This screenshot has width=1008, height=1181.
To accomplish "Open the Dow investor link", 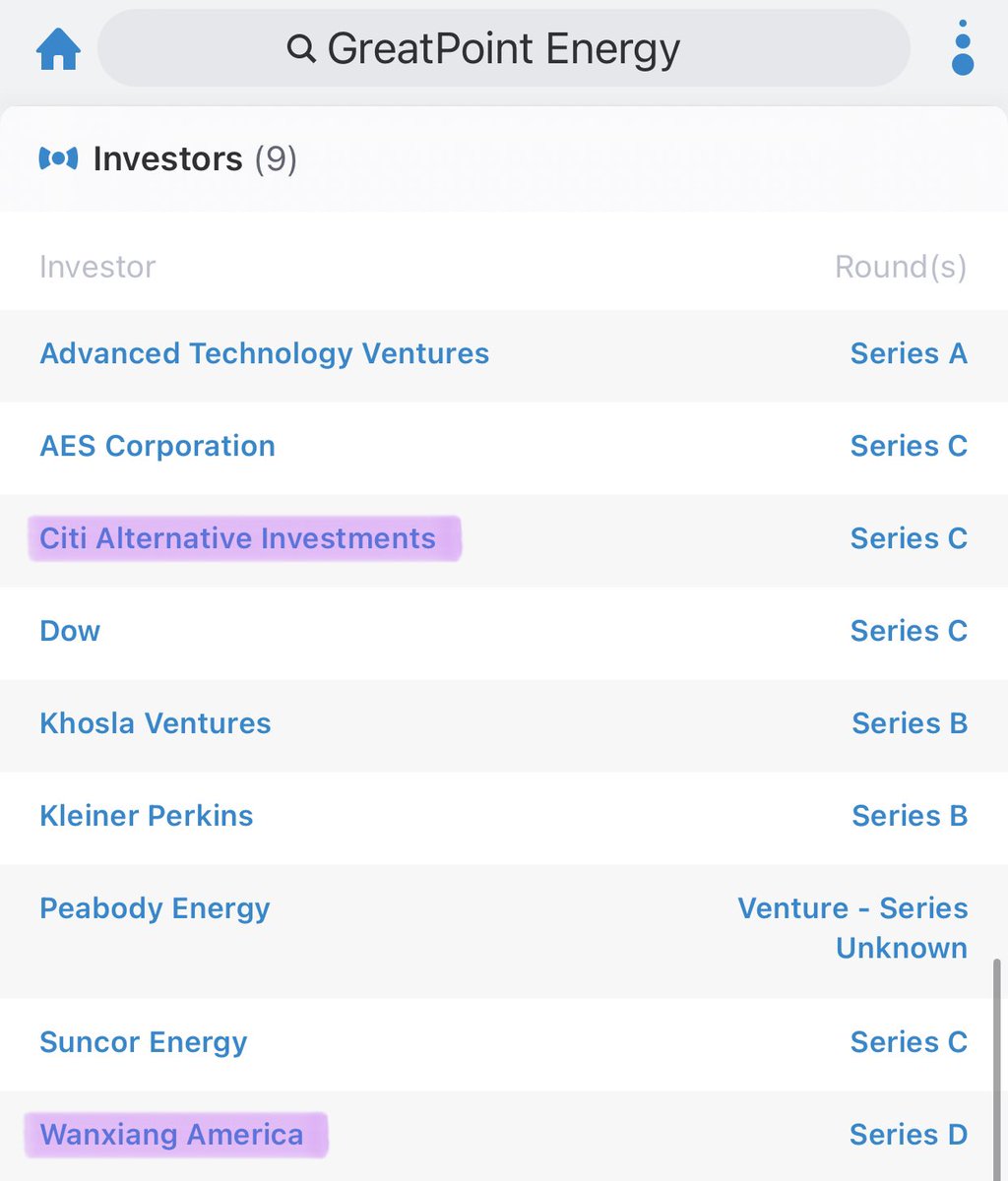I will coord(70,631).
